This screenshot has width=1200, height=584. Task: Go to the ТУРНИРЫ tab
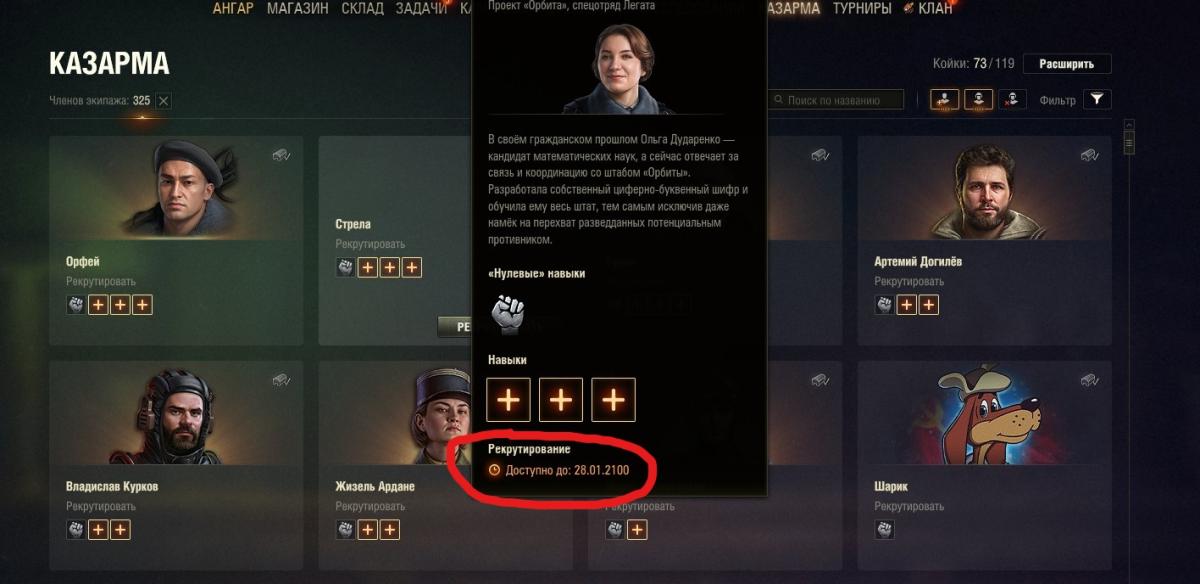click(x=861, y=9)
